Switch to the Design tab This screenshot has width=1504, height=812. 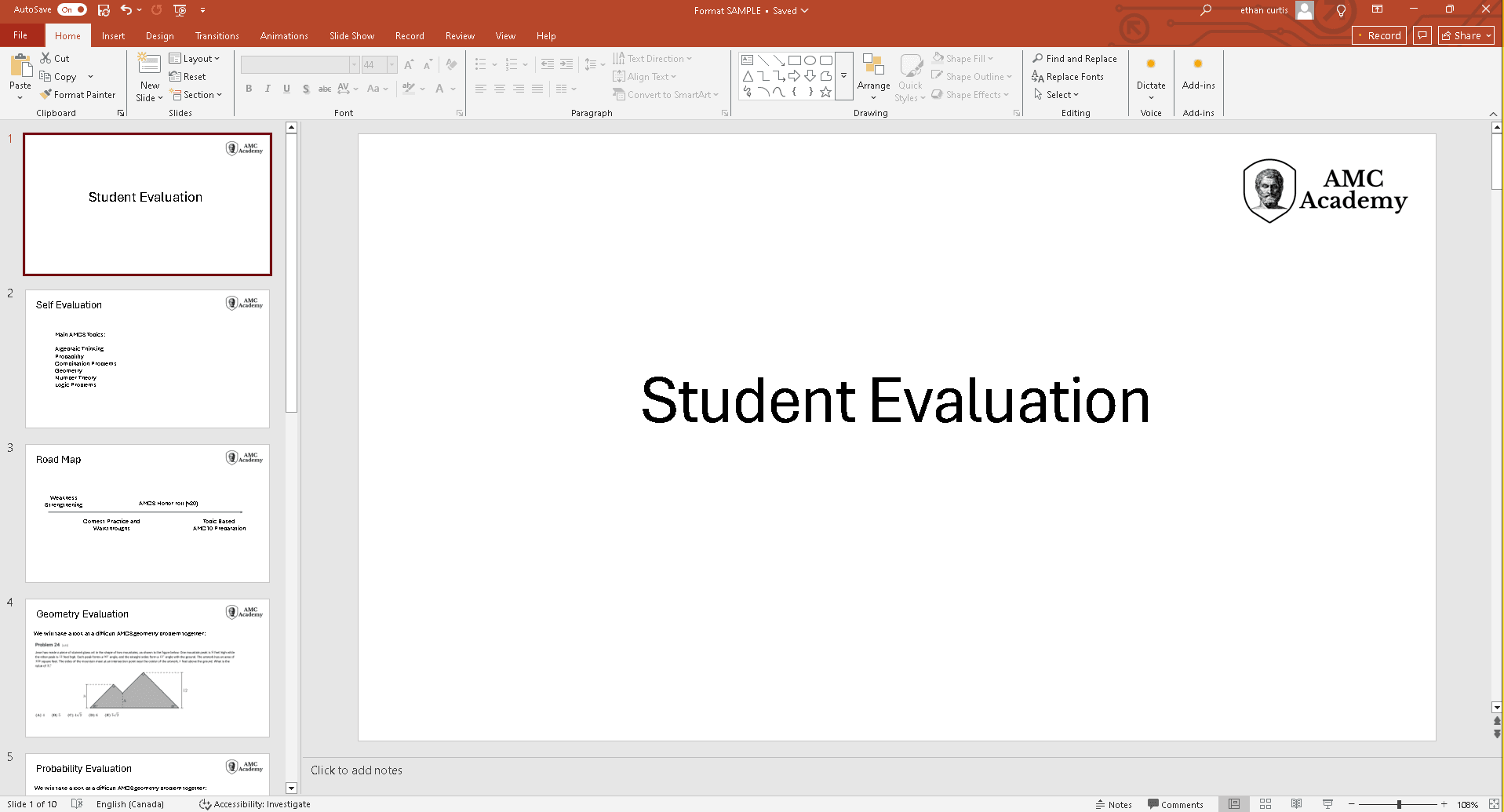[159, 36]
